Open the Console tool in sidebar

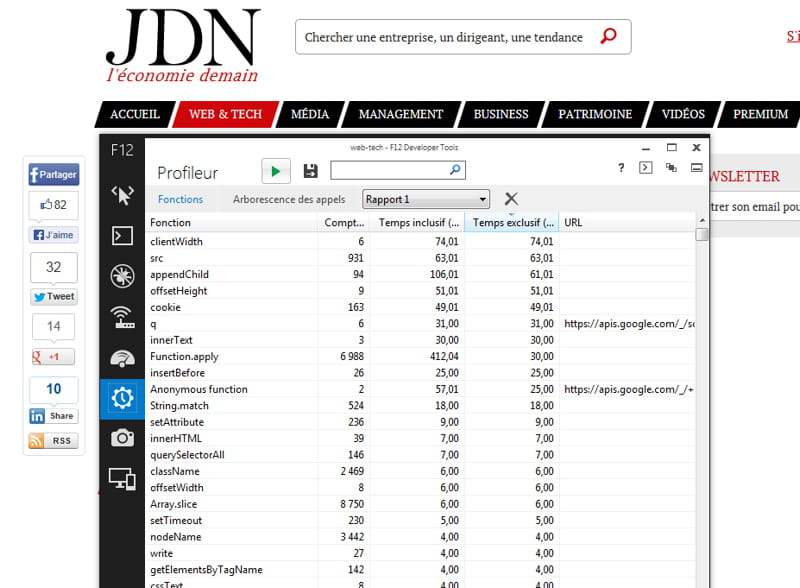click(x=122, y=235)
